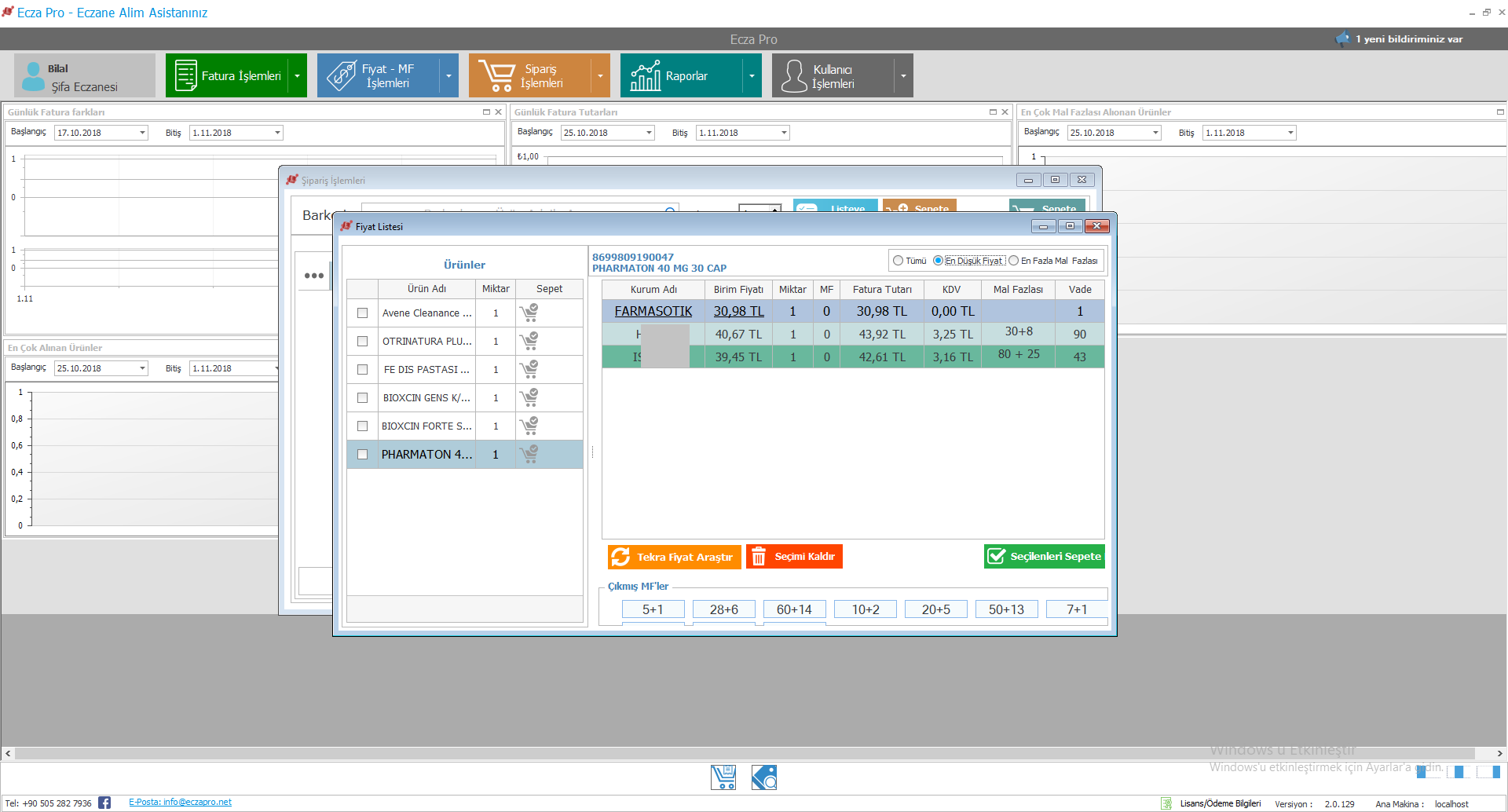Image resolution: width=1508 pixels, height=812 pixels.
Task: Click the 28+6 MF option
Action: (x=724, y=609)
